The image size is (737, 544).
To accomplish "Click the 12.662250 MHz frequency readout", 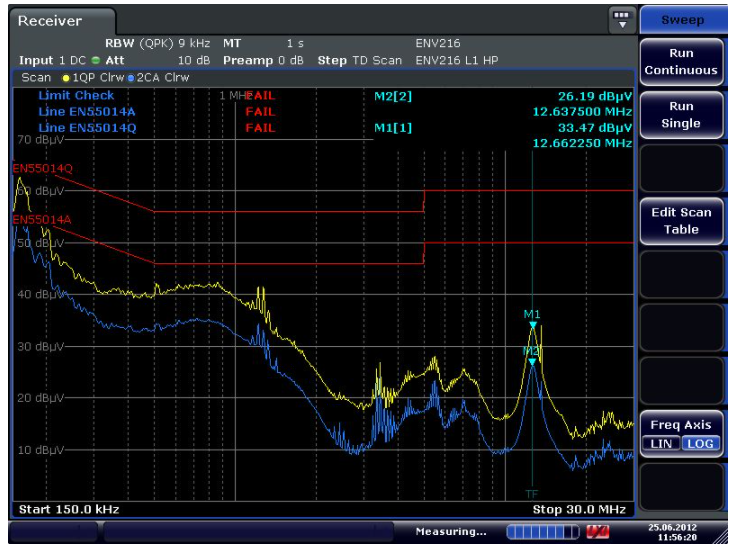I will 582,143.
